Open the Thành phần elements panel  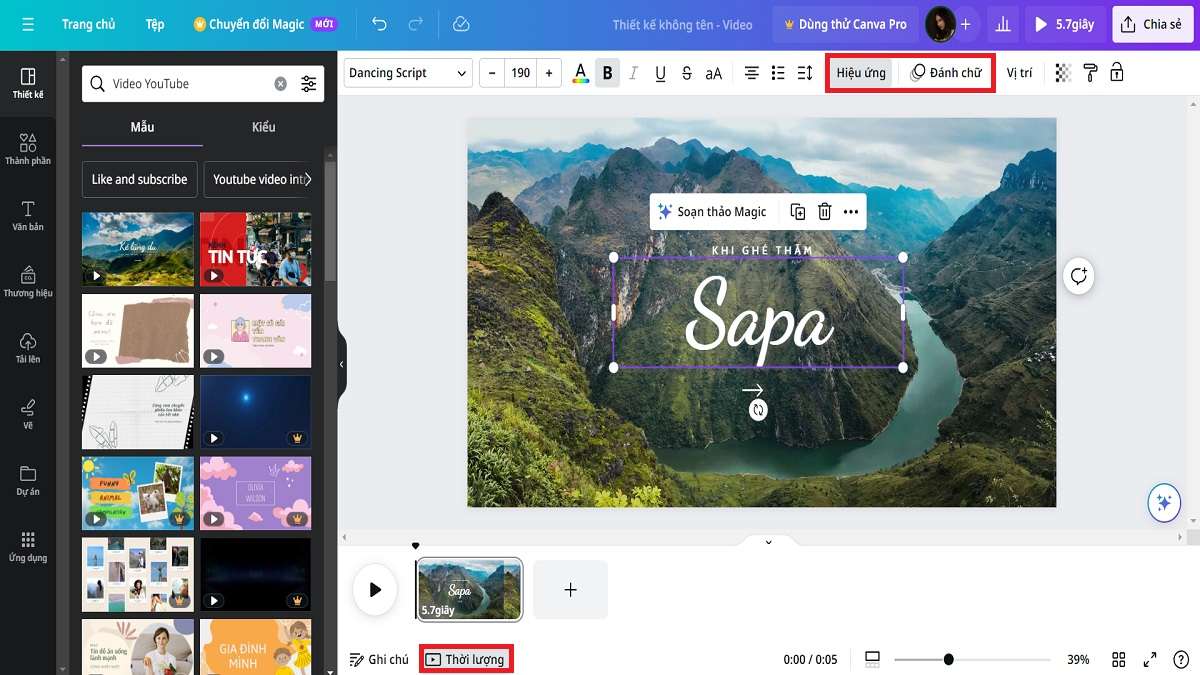(28, 149)
